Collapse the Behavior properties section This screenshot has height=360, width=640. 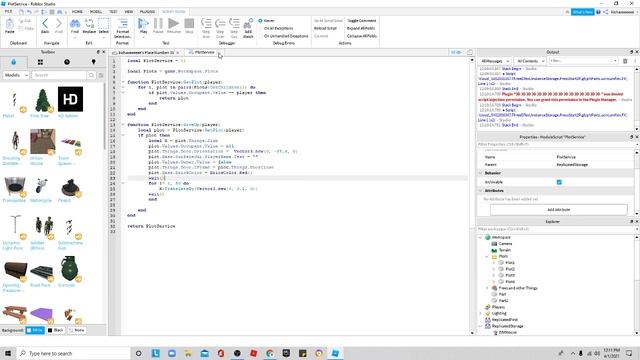tap(480, 173)
